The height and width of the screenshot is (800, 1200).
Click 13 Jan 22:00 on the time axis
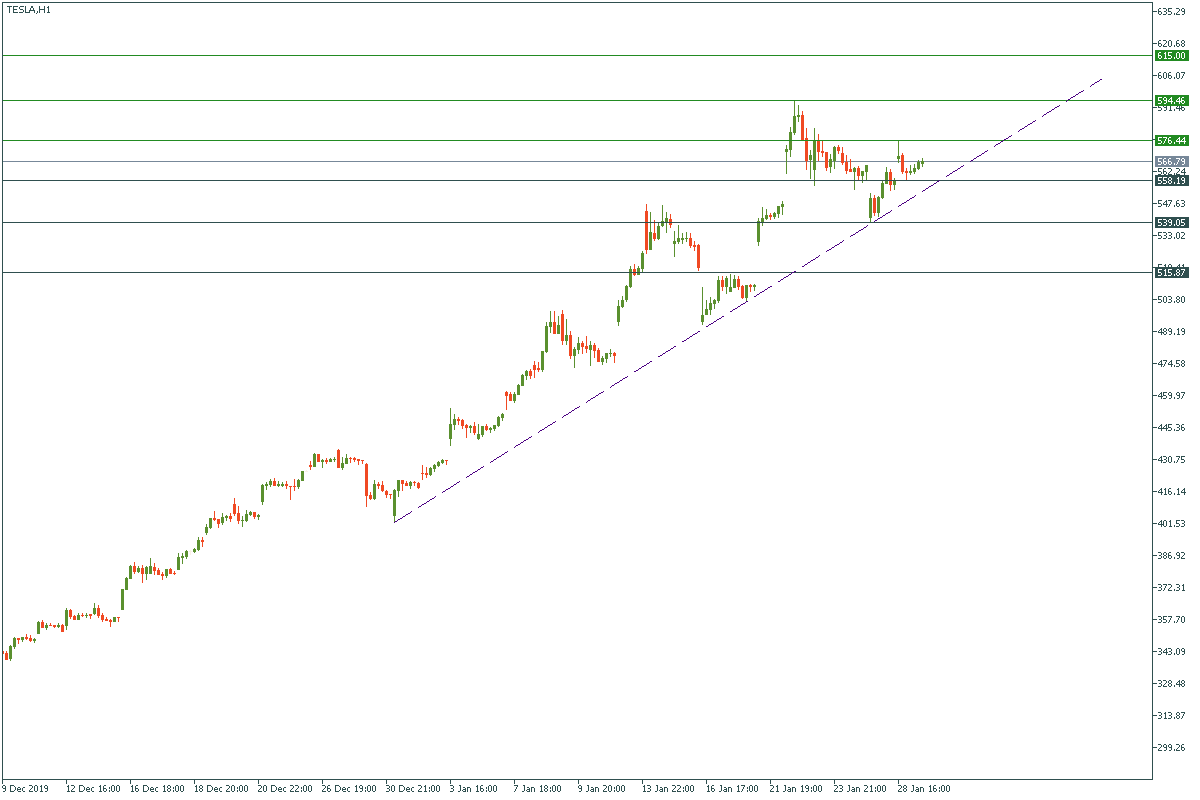668,788
